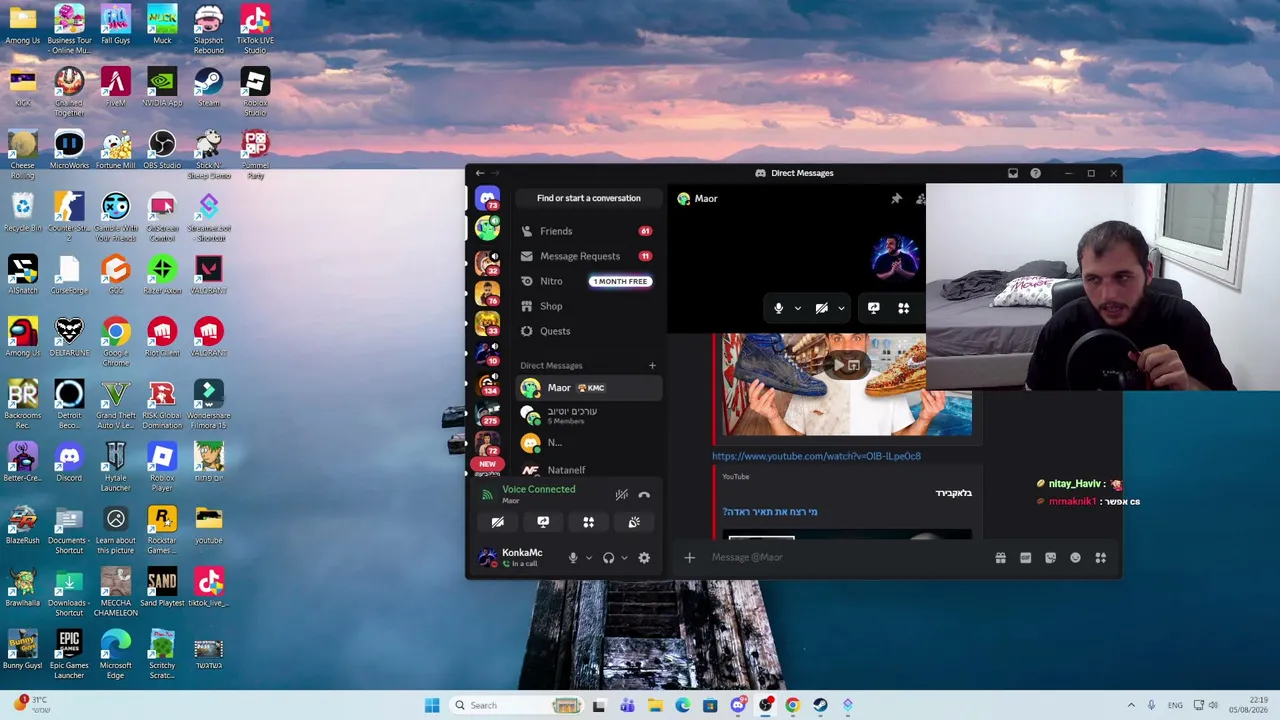This screenshot has height=720, width=1280.
Task: Open Steam from the taskbar
Action: (x=819, y=705)
